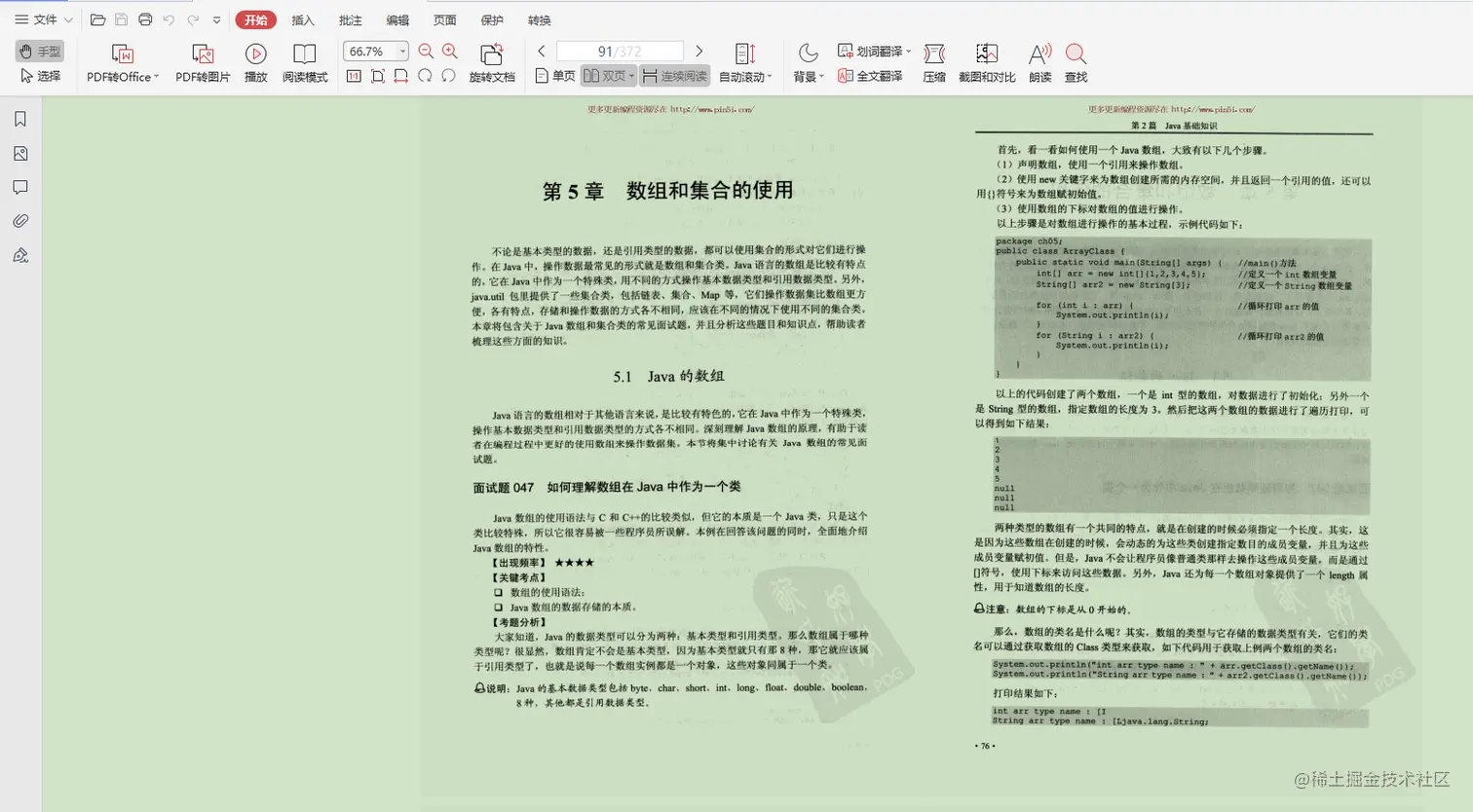The height and width of the screenshot is (812, 1473).
Task: Rotate the document with 旋转文档
Action: tap(491, 61)
